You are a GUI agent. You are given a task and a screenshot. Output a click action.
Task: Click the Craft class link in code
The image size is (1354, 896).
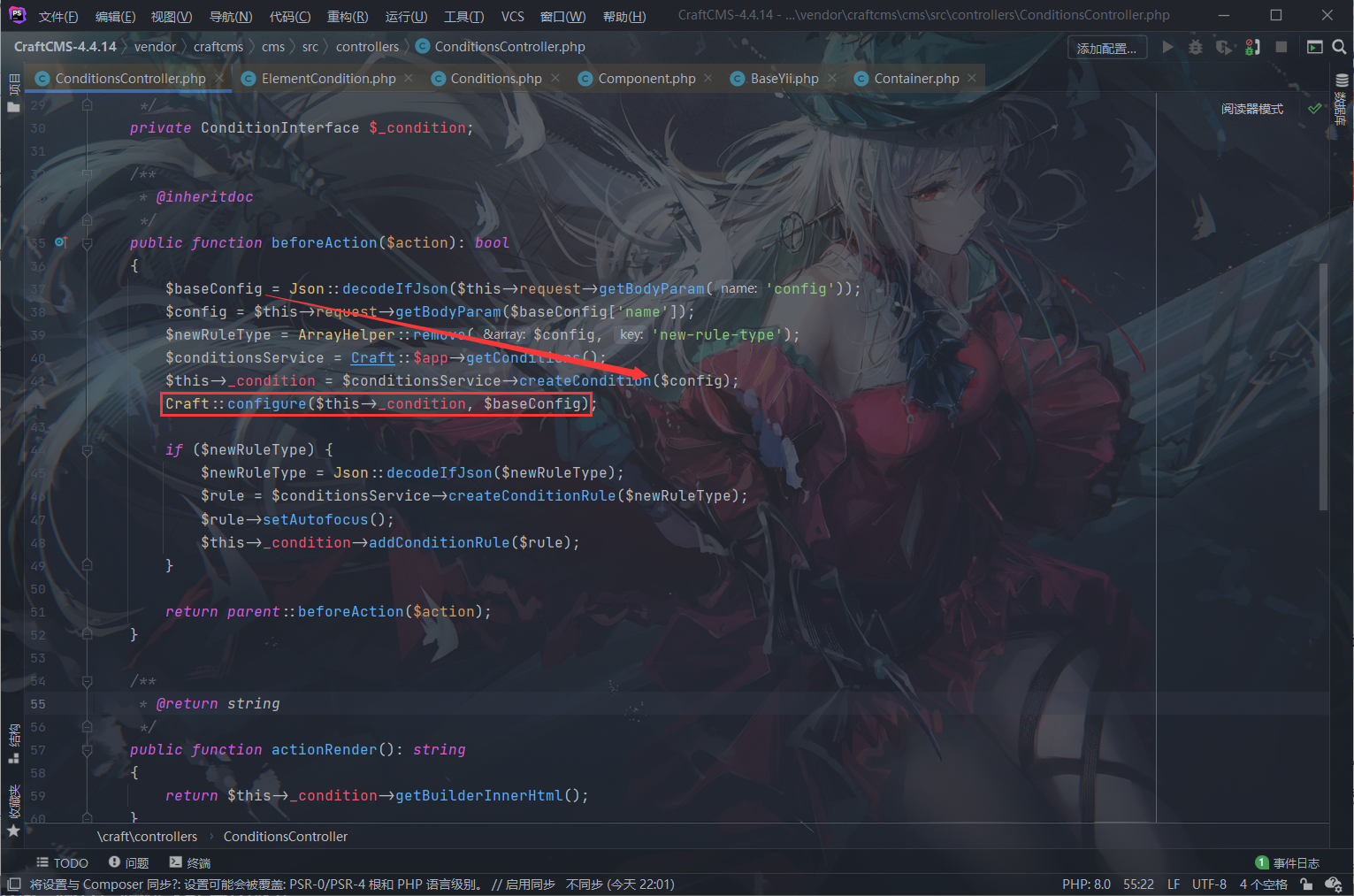[x=372, y=357]
